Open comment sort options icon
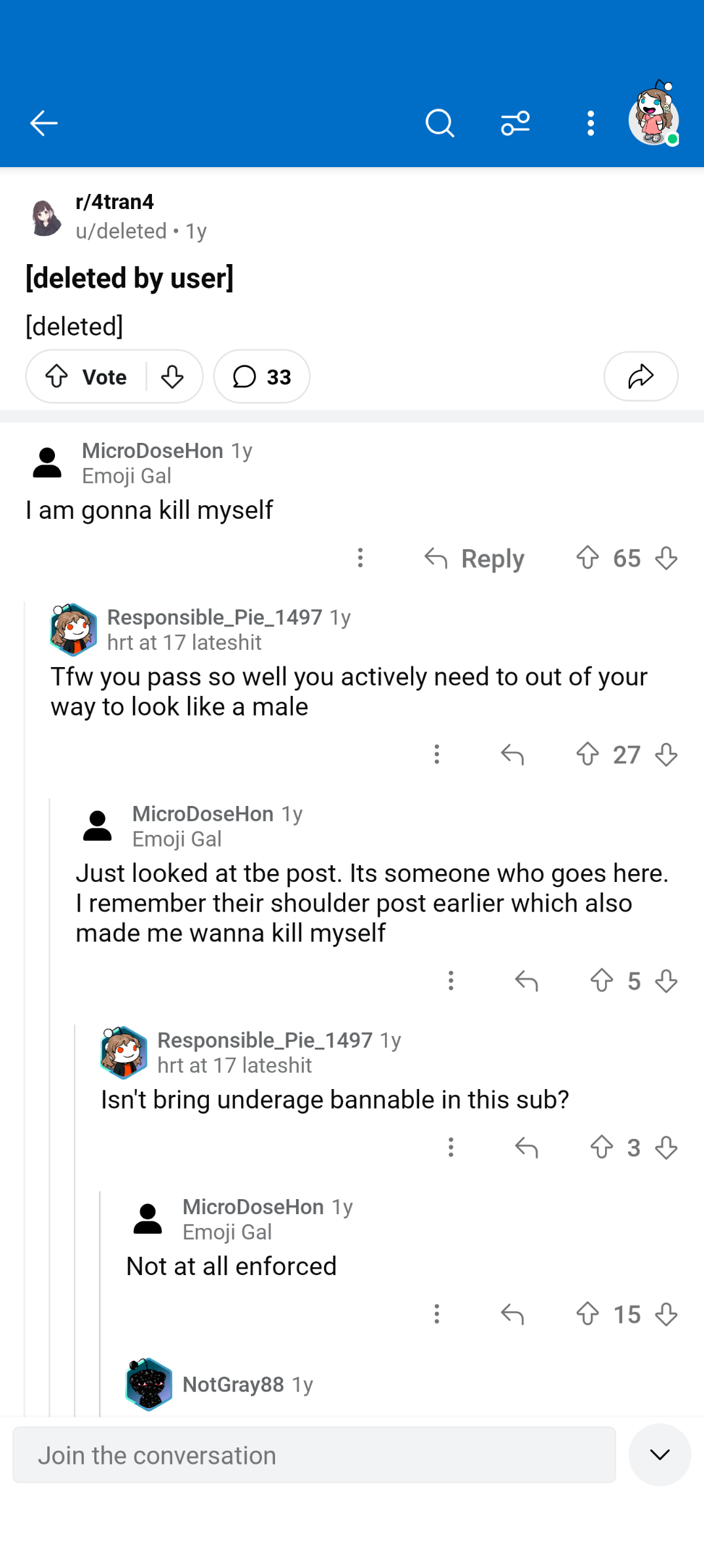This screenshot has height=1568, width=704. [515, 123]
